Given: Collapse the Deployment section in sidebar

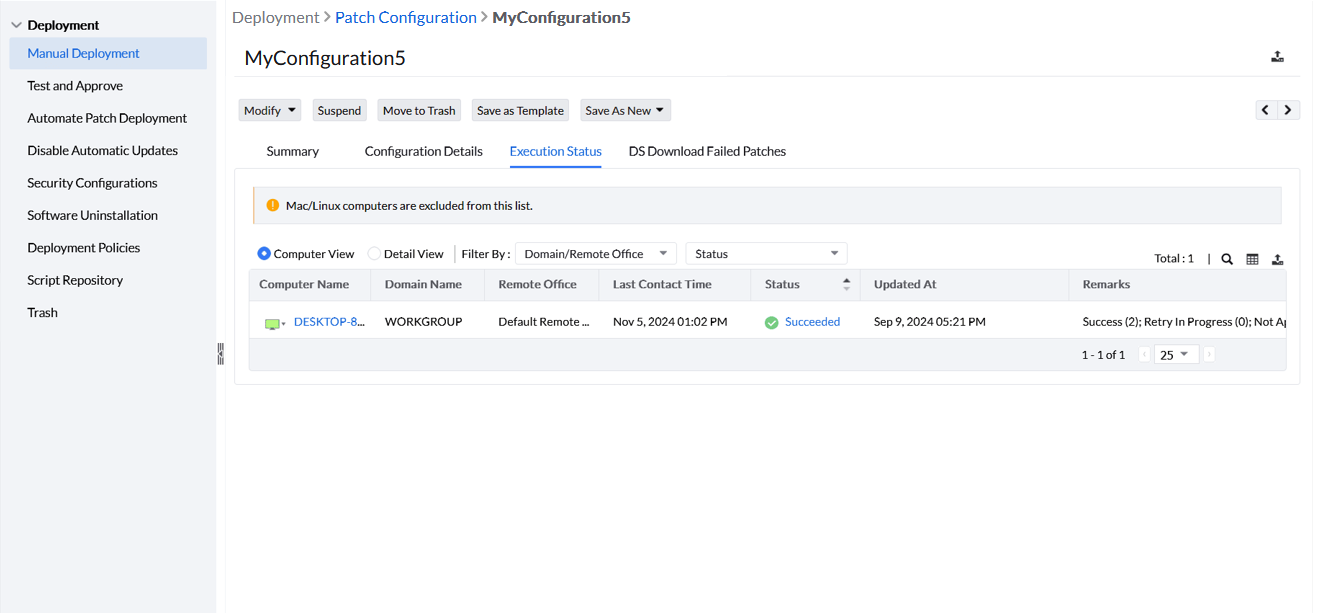Looking at the screenshot, I should tap(16, 25).
